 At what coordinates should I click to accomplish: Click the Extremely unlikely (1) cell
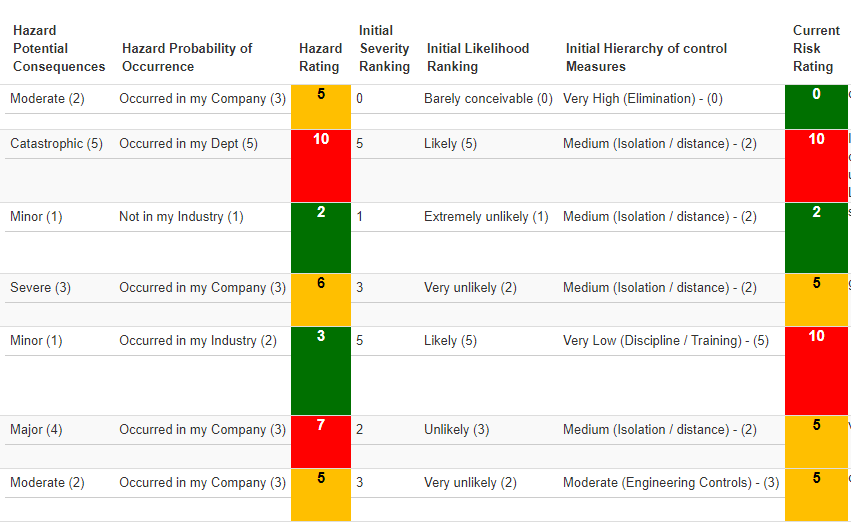[486, 217]
